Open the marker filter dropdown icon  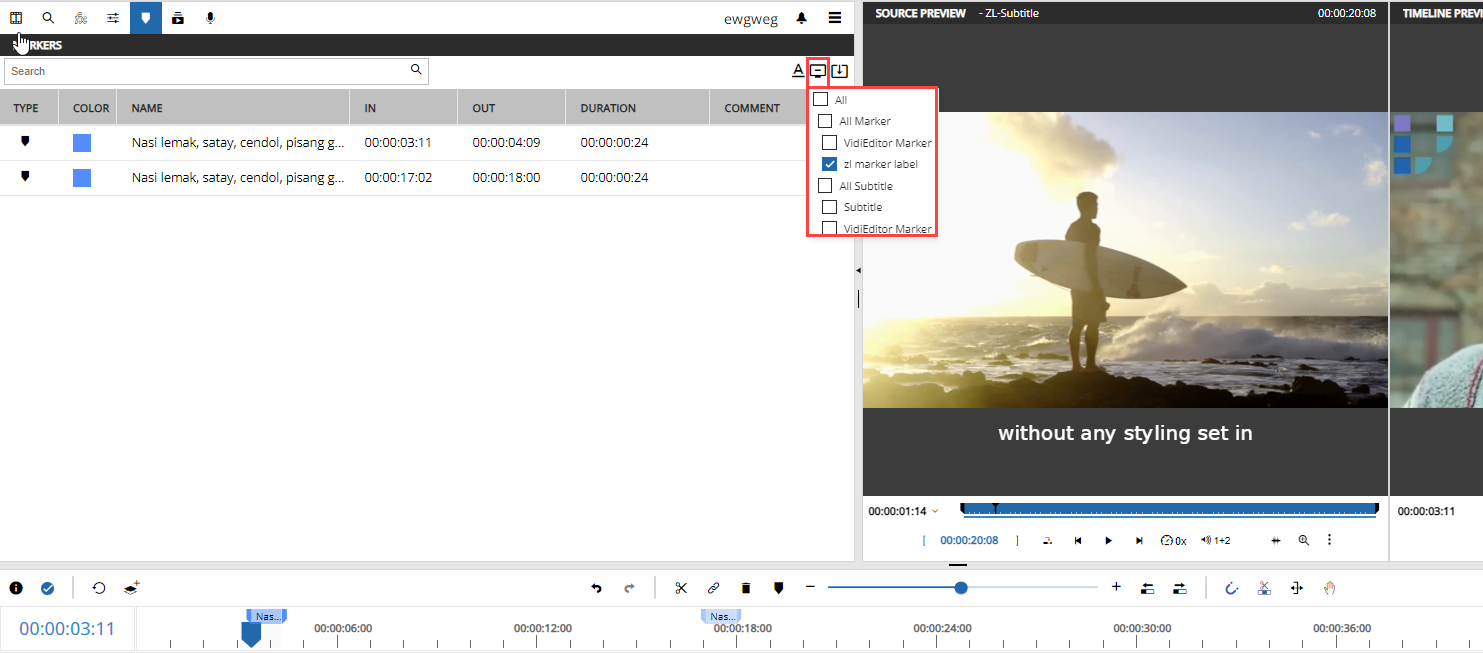[x=818, y=71]
